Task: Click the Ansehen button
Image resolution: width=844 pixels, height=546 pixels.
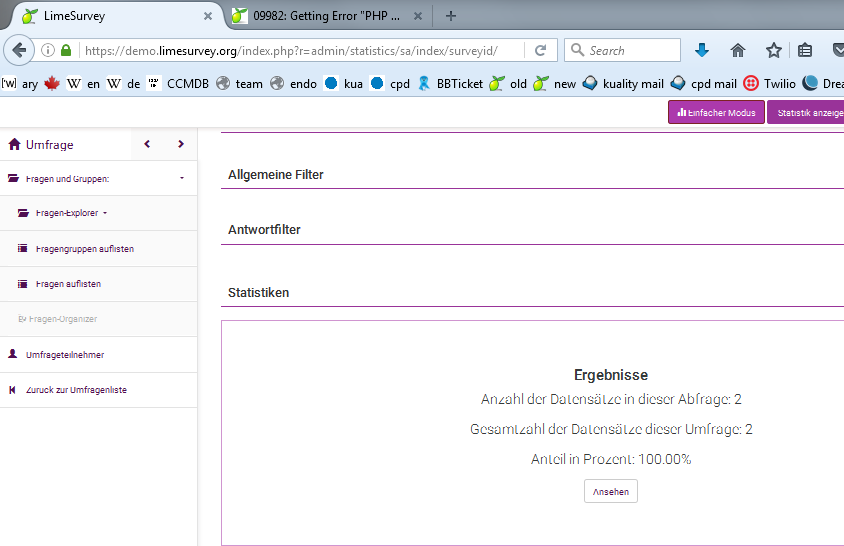Action: pos(610,491)
